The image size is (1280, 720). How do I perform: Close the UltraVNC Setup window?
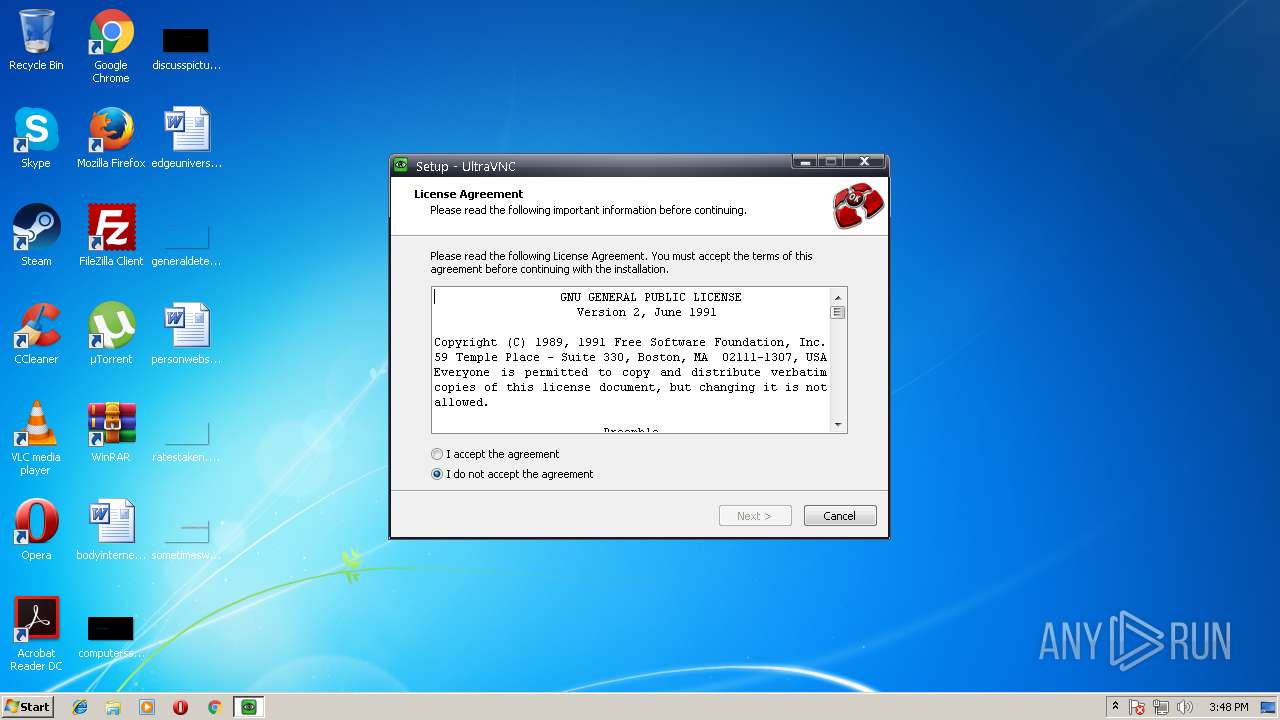(x=865, y=162)
